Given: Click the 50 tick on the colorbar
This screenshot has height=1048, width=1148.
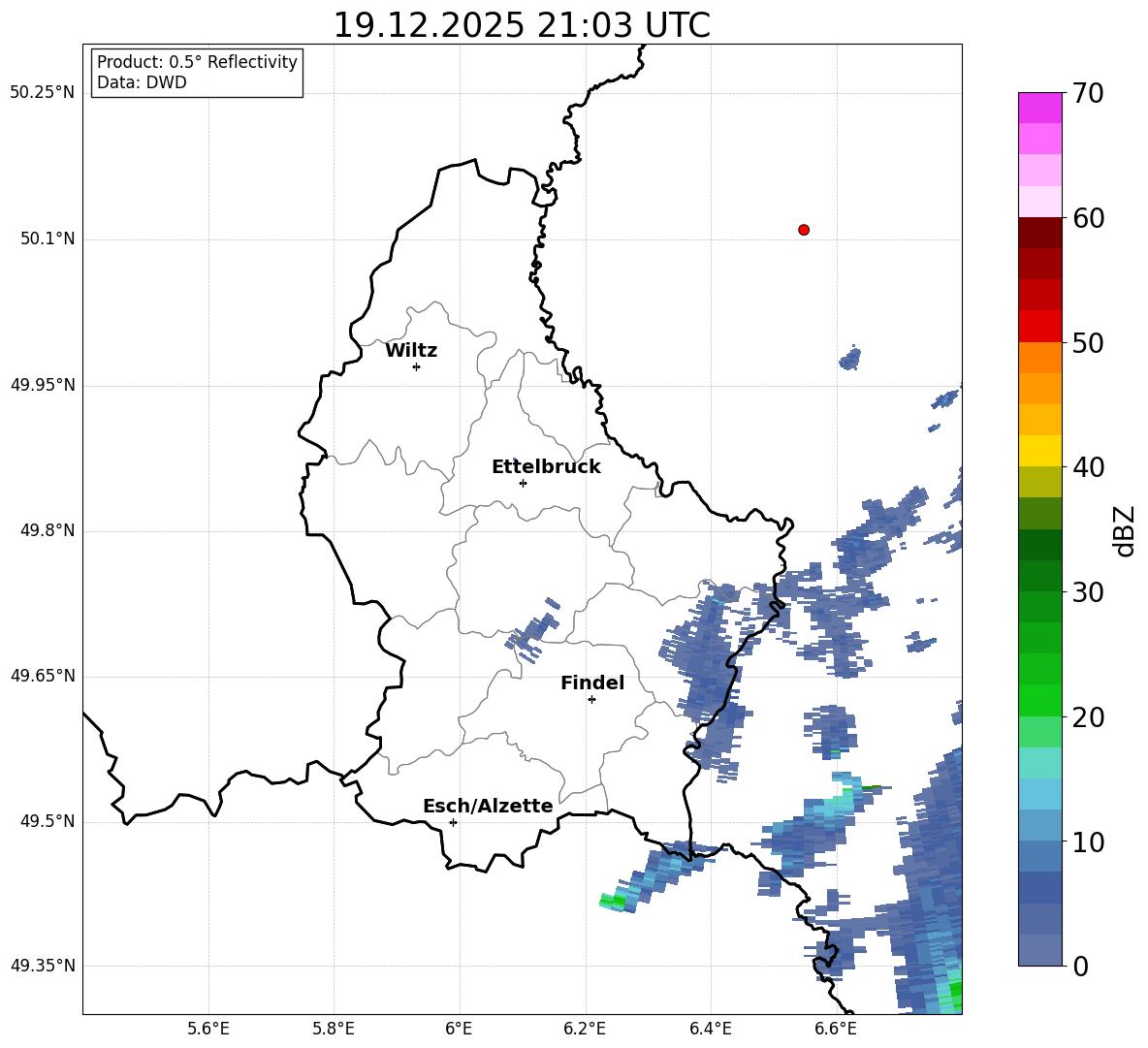Looking at the screenshot, I should click(x=1088, y=342).
